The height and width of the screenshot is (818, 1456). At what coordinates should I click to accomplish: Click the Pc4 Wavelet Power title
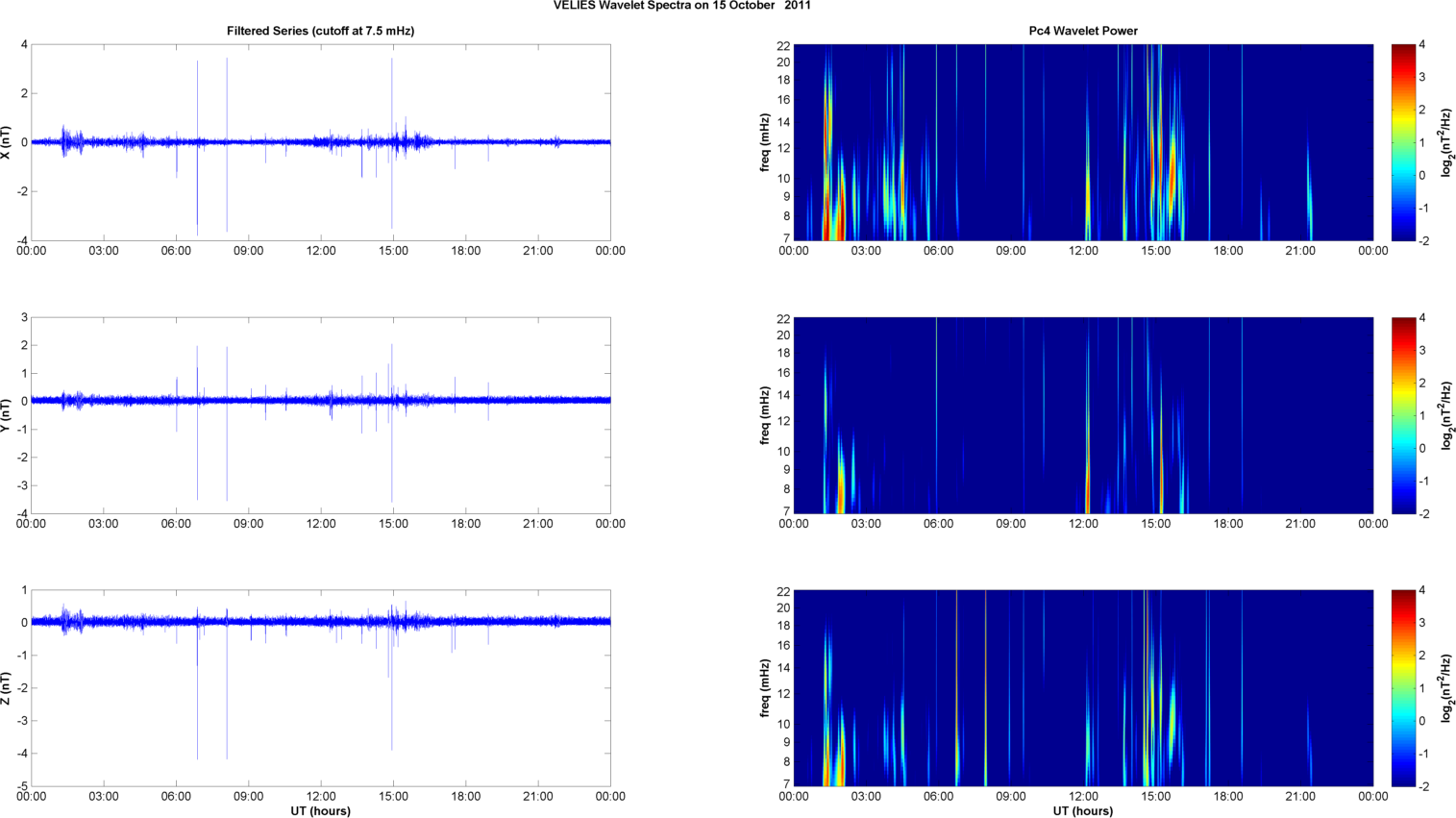pos(1082,31)
